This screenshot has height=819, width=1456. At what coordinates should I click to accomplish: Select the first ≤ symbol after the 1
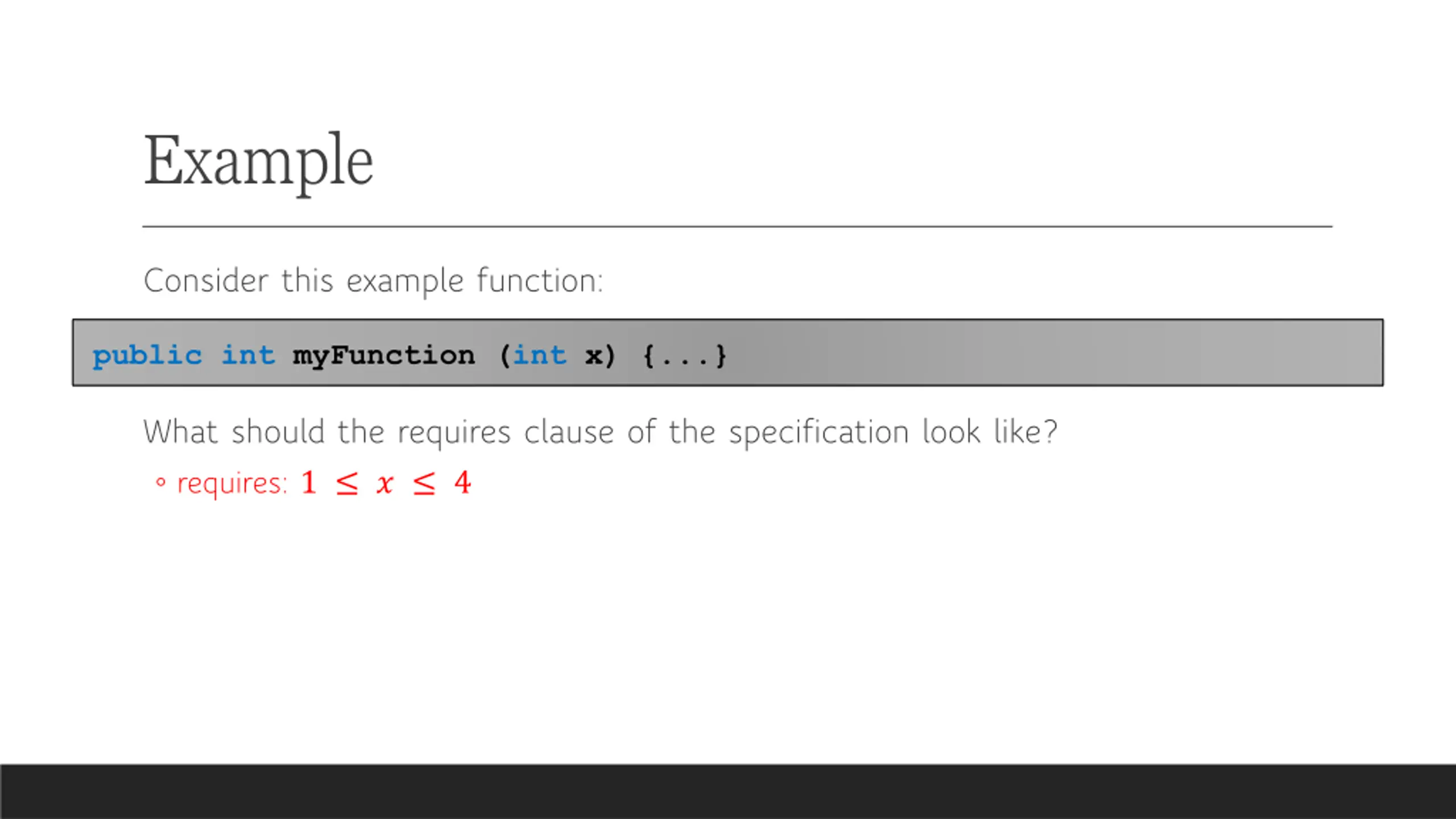pyautogui.click(x=347, y=483)
